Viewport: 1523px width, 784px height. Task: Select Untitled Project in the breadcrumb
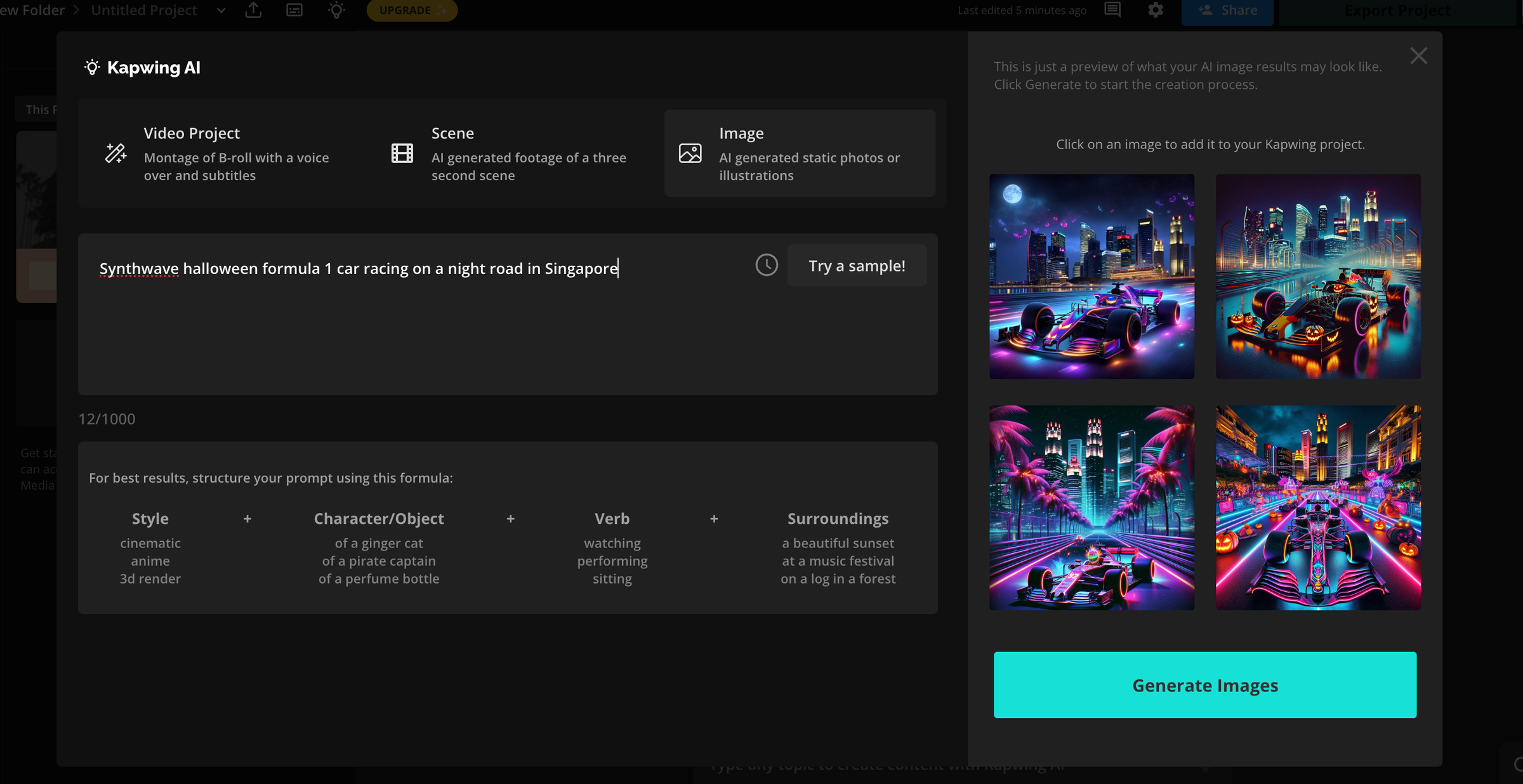[x=143, y=10]
